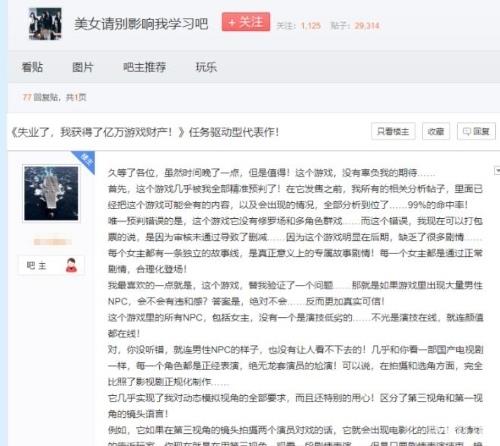Click the red 关注 follow button
This screenshot has width=500, height=446.
[246, 22]
